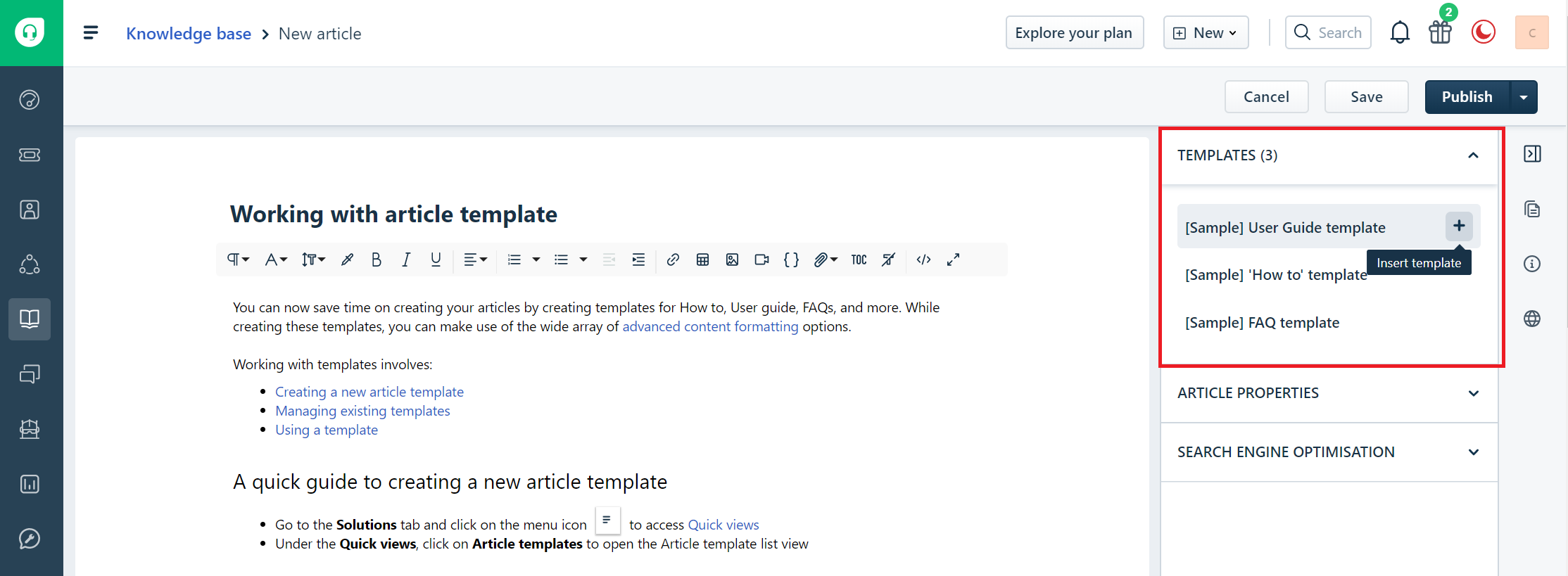The height and width of the screenshot is (576, 1568).
Task: Go to Knowledge base breadcrumb
Action: [189, 33]
